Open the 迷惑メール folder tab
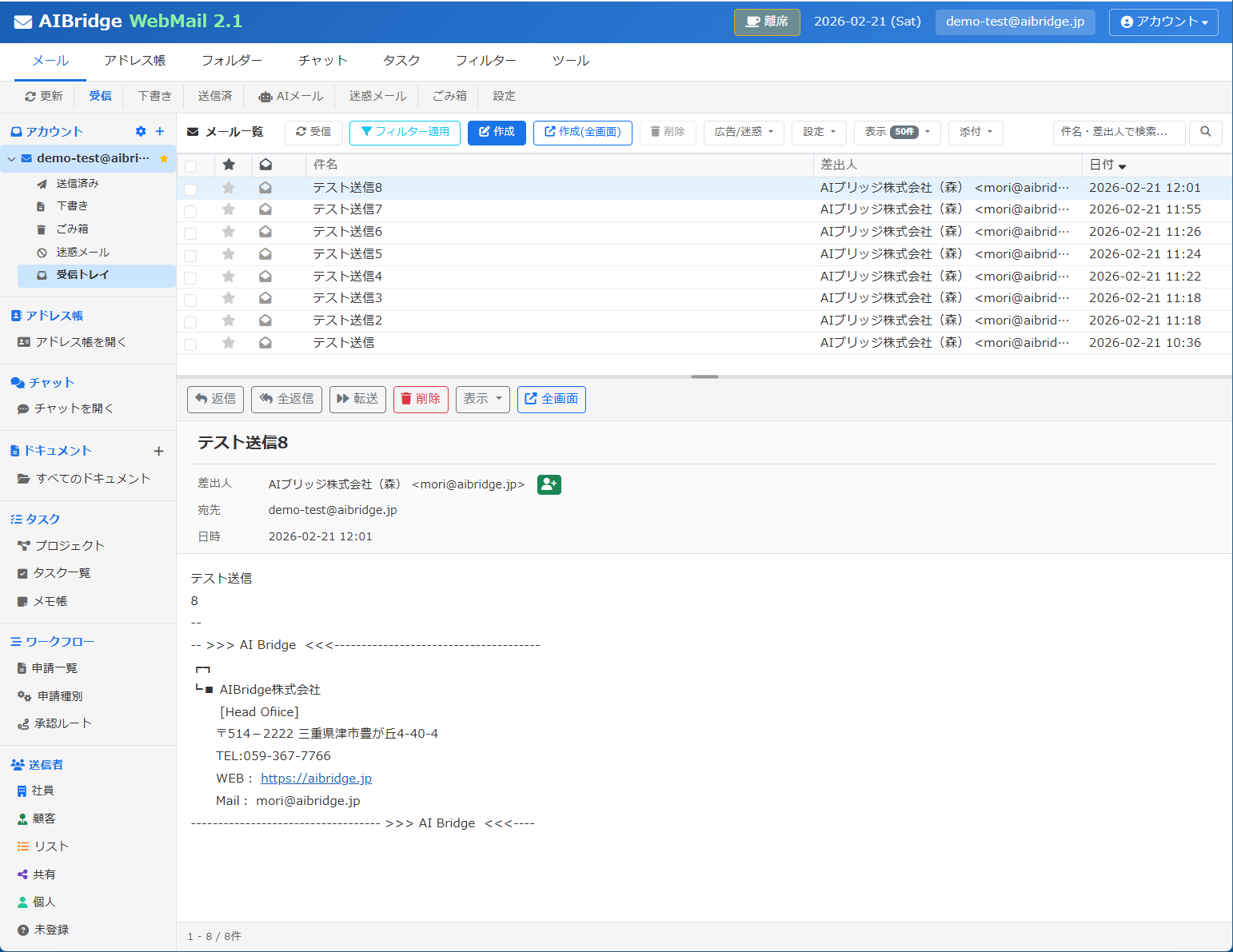 click(x=377, y=96)
